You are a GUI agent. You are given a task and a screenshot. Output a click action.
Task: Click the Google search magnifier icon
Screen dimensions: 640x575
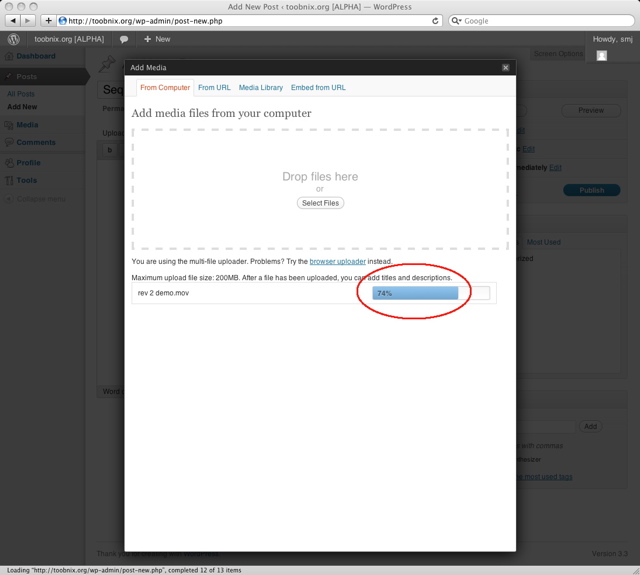456,21
